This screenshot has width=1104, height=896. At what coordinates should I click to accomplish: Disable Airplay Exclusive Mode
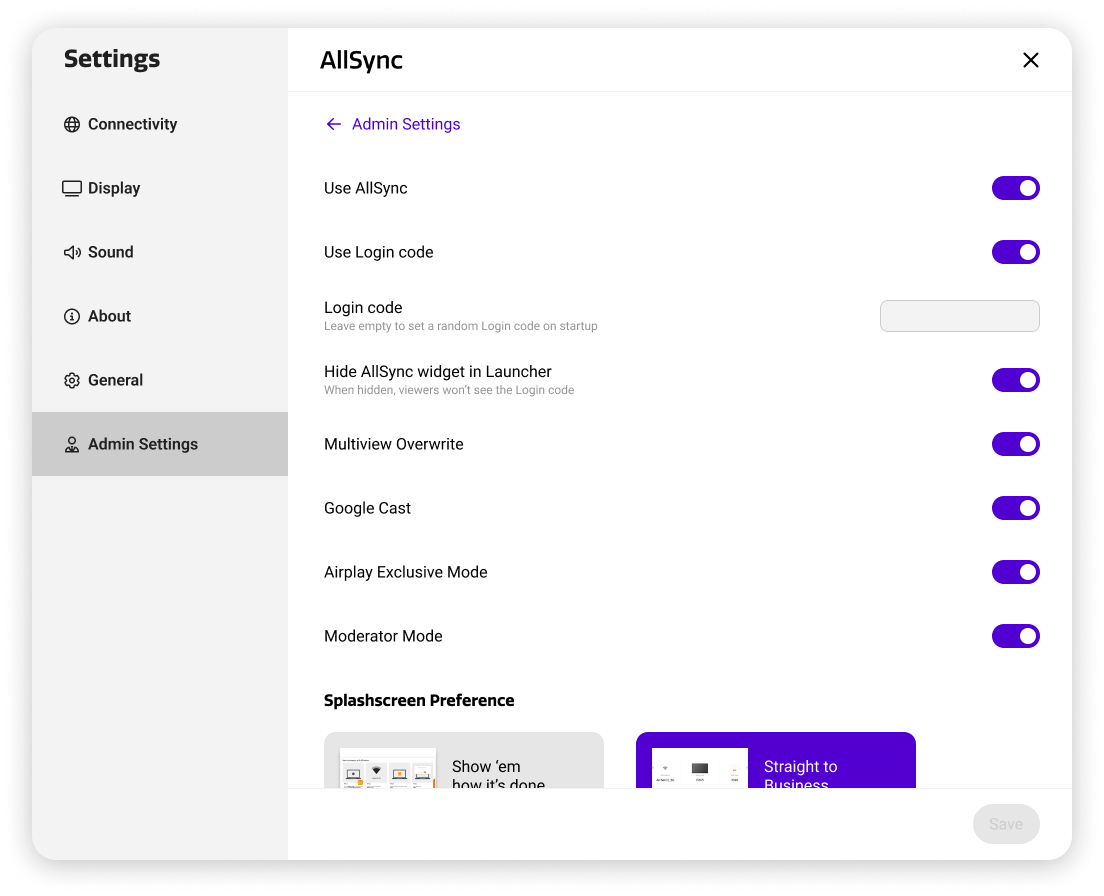click(1016, 572)
